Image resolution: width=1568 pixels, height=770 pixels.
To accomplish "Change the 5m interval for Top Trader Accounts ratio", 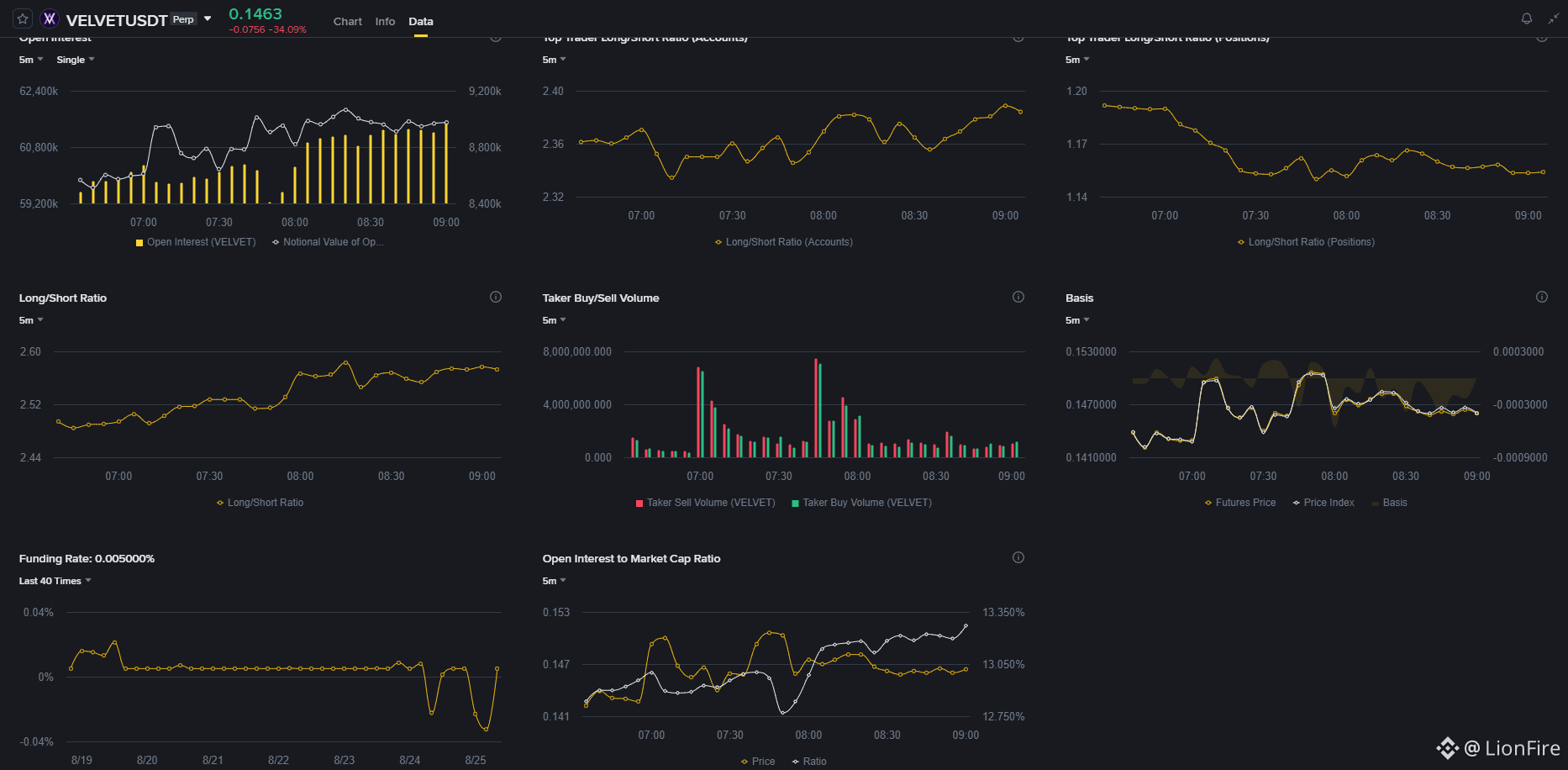I will coord(555,60).
